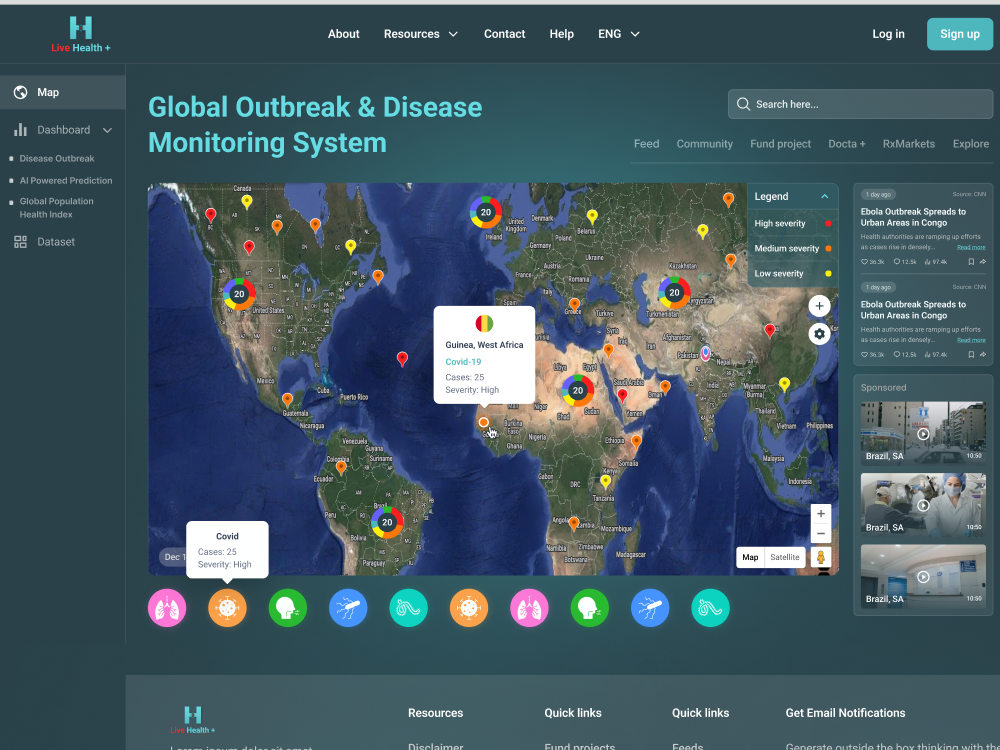This screenshot has height=750, width=1000.
Task: Expand the Resources dropdown menu
Action: click(x=421, y=34)
